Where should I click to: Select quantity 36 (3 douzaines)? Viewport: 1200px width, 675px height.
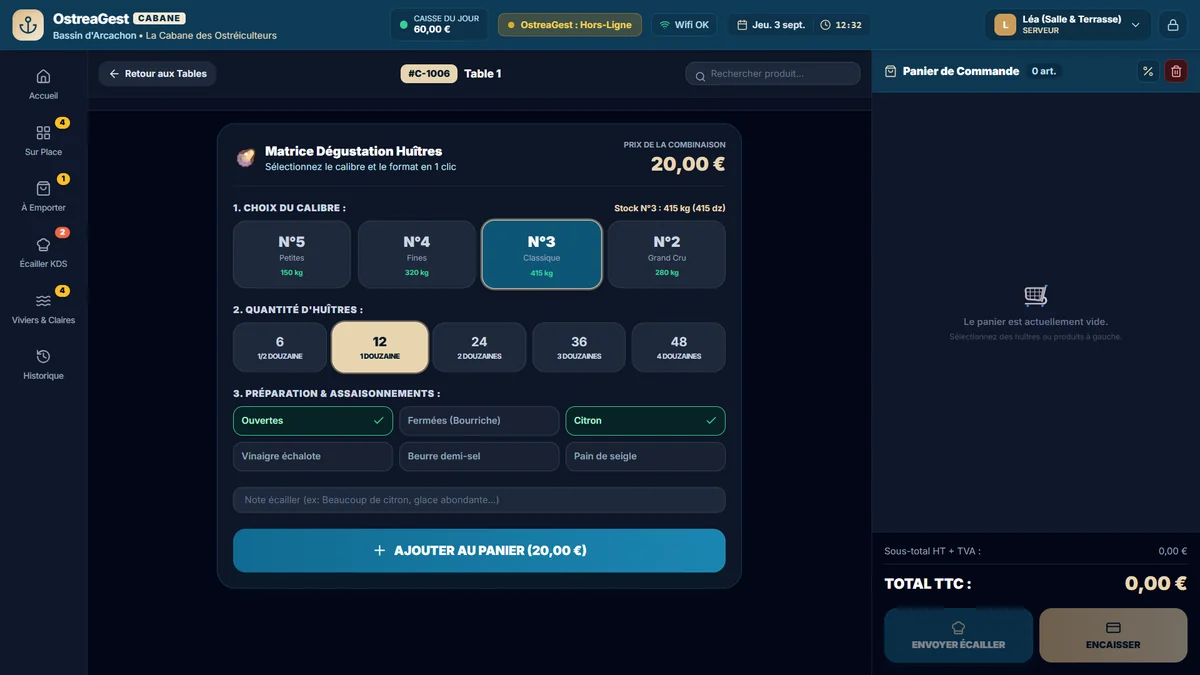(x=579, y=347)
